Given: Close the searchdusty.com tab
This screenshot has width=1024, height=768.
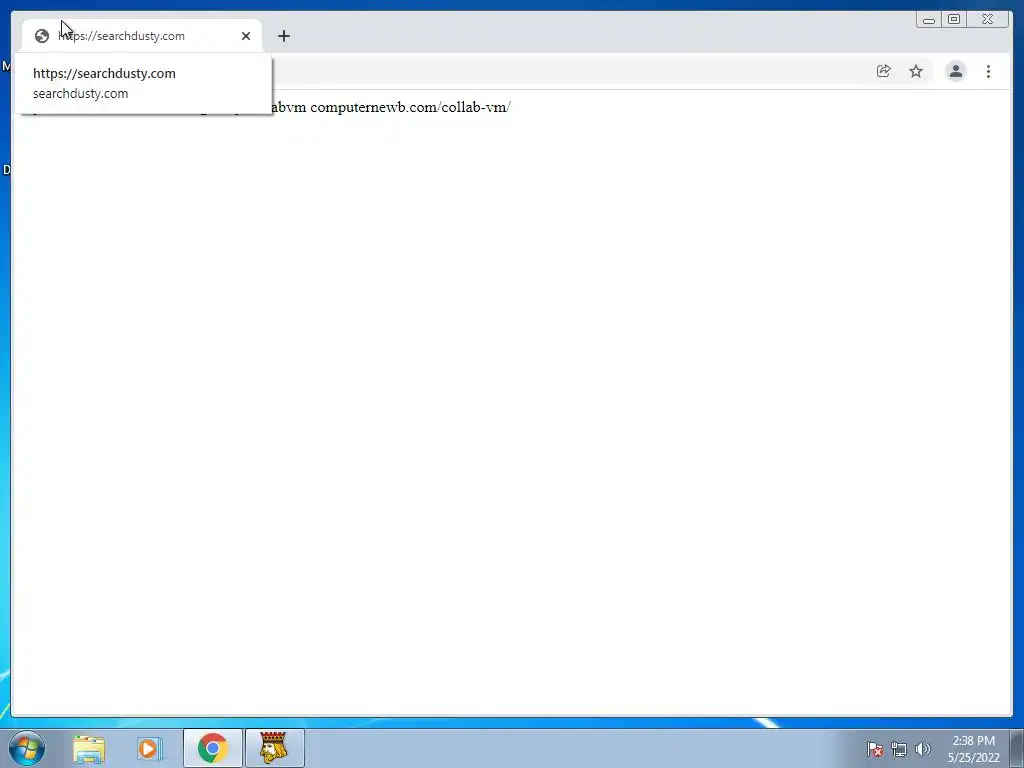Looking at the screenshot, I should 246,36.
